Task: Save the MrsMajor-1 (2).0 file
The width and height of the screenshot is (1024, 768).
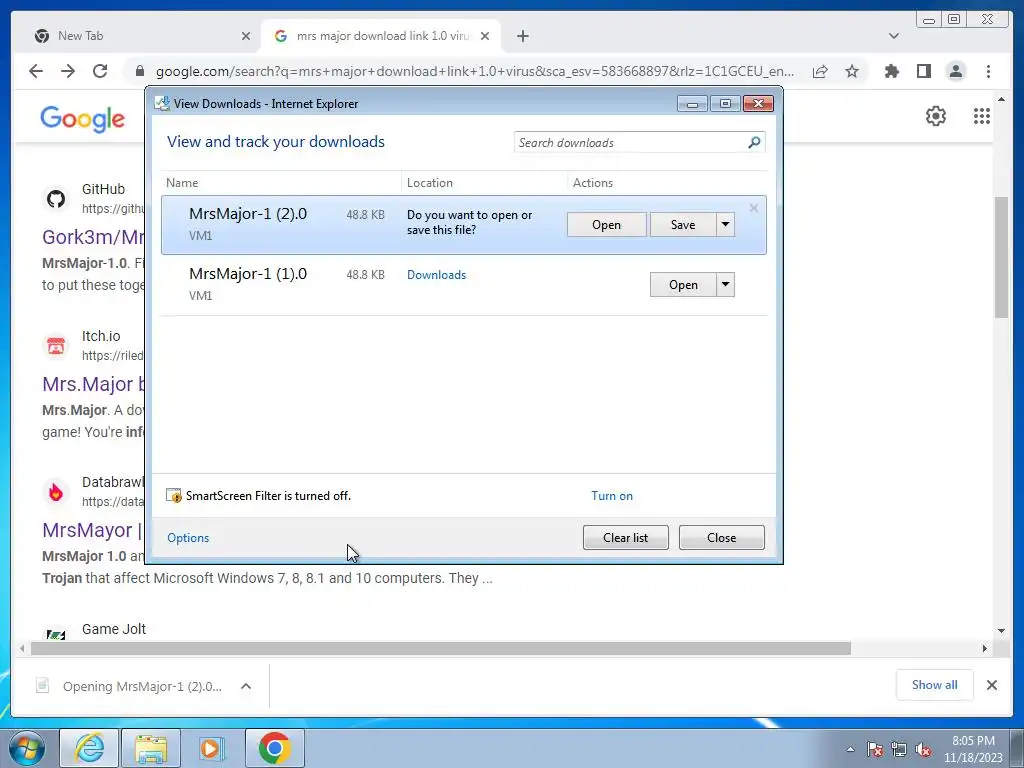Action: (x=683, y=225)
